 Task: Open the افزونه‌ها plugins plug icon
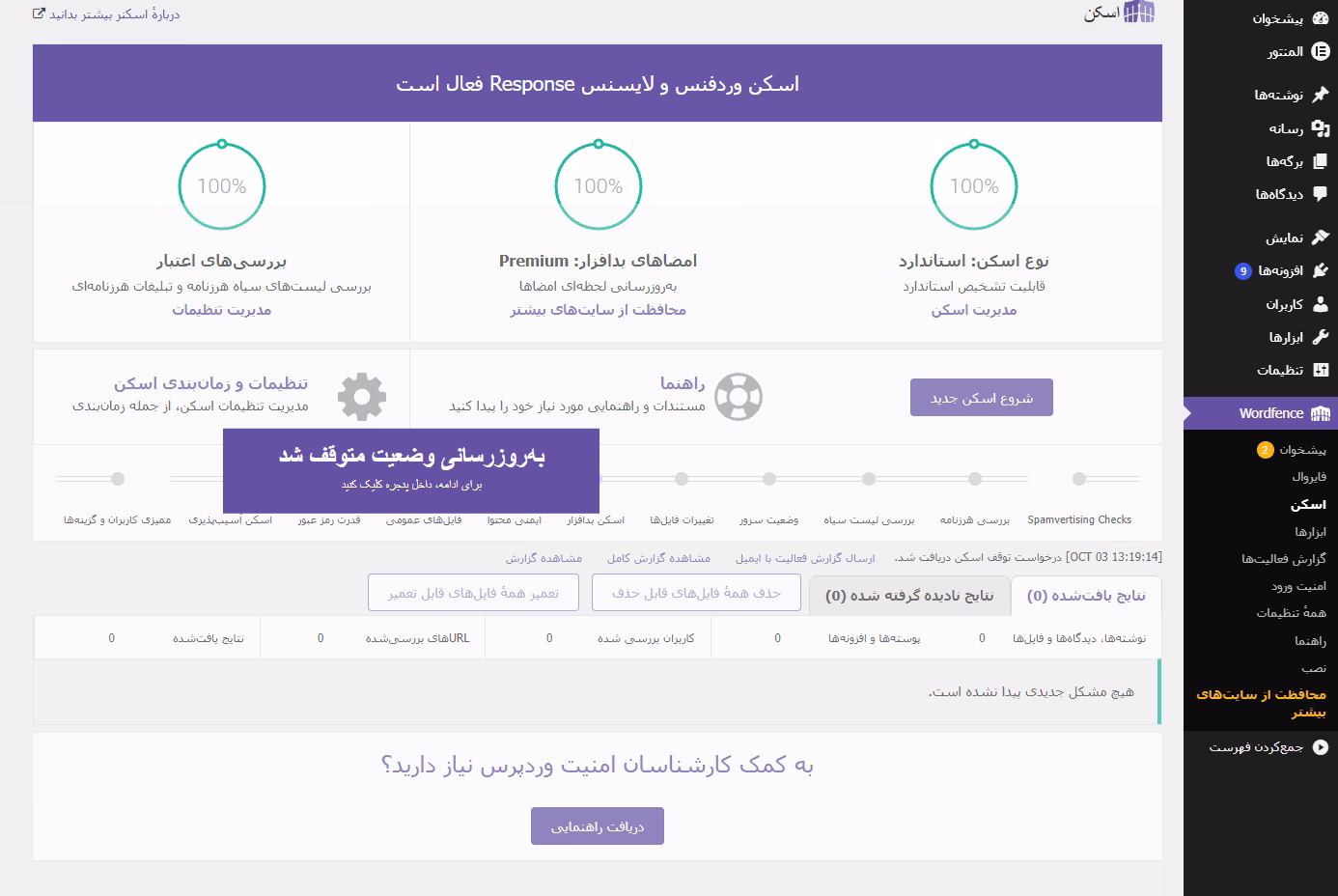click(1321, 270)
